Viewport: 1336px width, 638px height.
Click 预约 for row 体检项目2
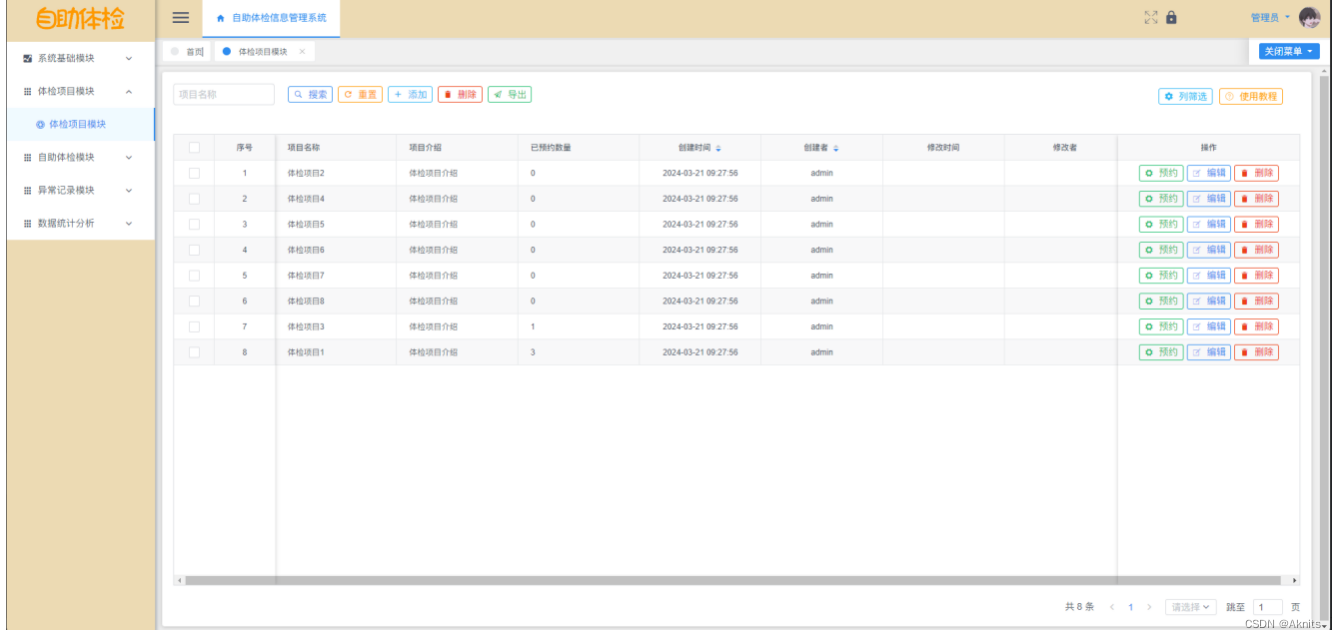1161,173
